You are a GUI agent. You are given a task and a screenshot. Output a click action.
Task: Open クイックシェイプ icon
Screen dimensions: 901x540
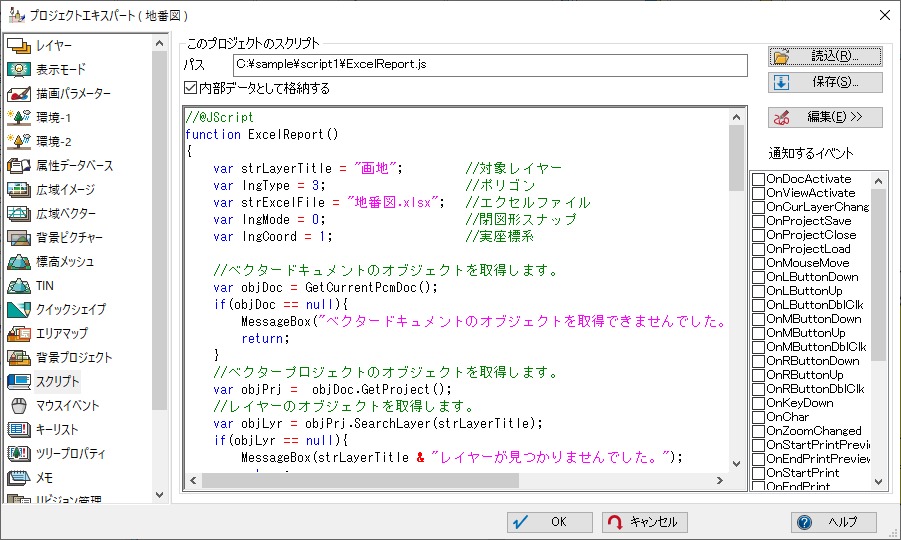pyautogui.click(x=19, y=310)
